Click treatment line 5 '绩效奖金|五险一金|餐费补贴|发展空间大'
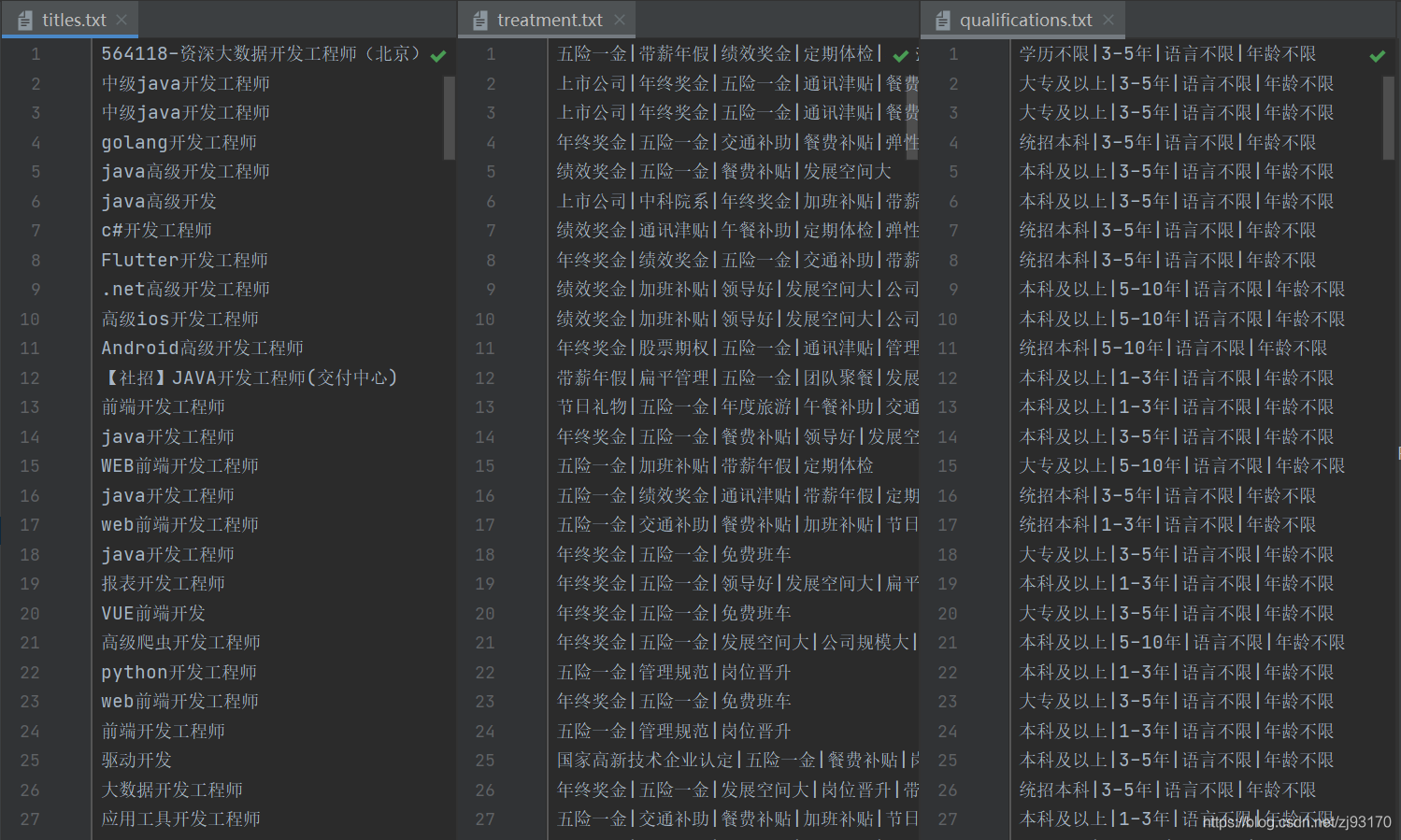Screen dimensions: 1401x840 tap(724, 172)
